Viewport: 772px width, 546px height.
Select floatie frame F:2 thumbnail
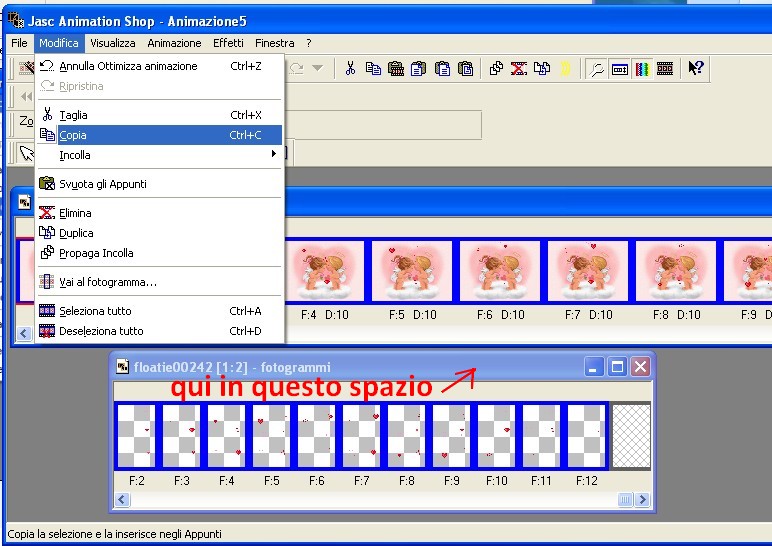tap(136, 436)
